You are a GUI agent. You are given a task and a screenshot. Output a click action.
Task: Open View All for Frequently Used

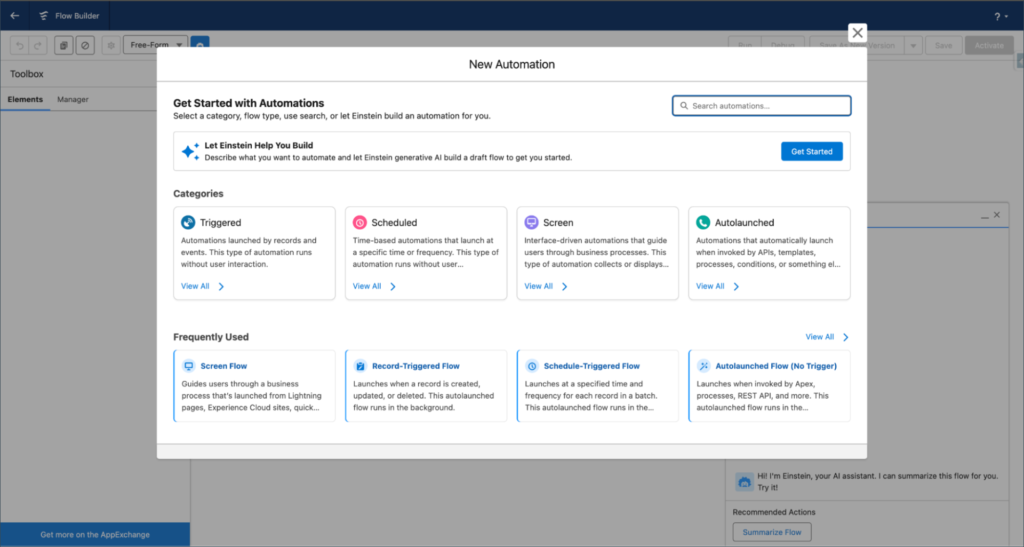coord(826,337)
